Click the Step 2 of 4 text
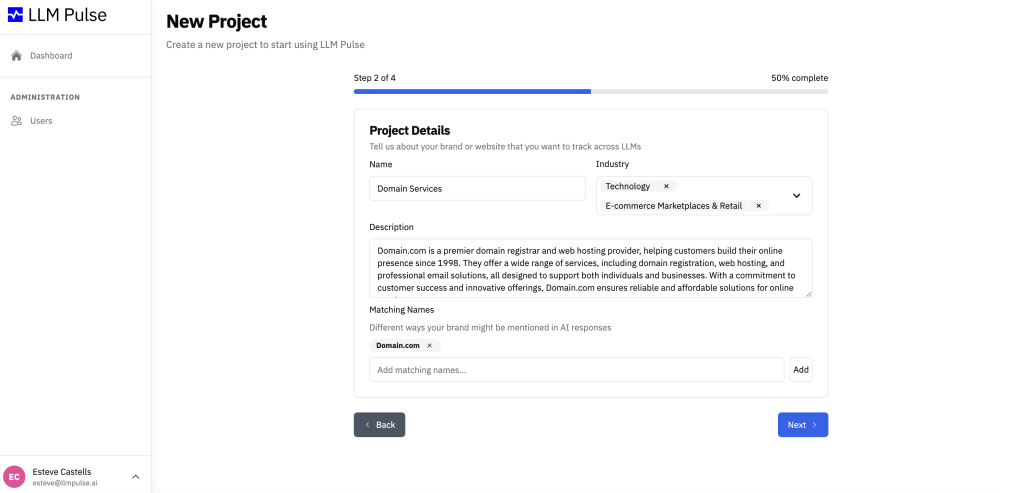 tap(375, 78)
